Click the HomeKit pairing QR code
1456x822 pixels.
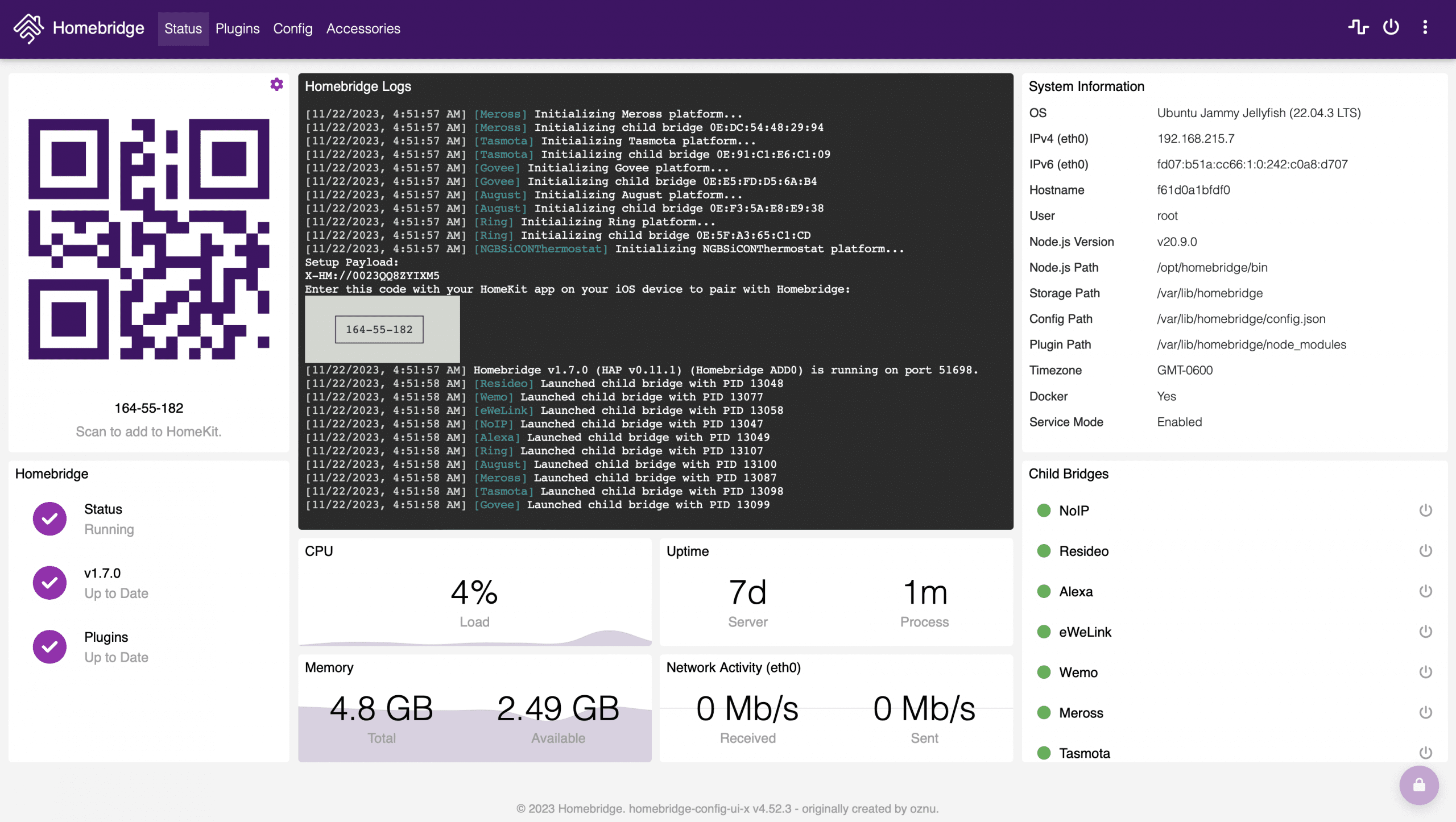[x=149, y=239]
